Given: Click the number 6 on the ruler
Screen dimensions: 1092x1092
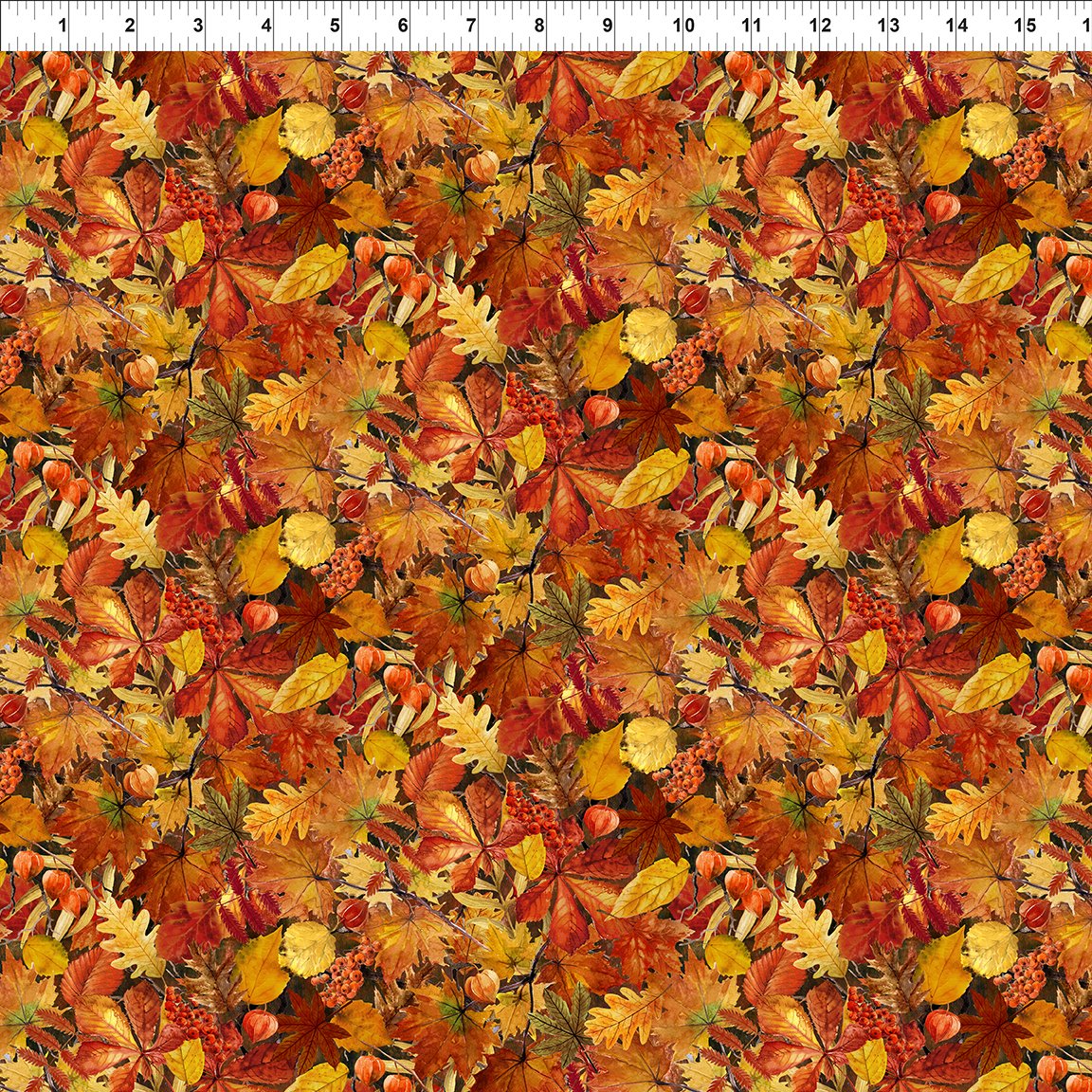Looking at the screenshot, I should pyautogui.click(x=401, y=23).
